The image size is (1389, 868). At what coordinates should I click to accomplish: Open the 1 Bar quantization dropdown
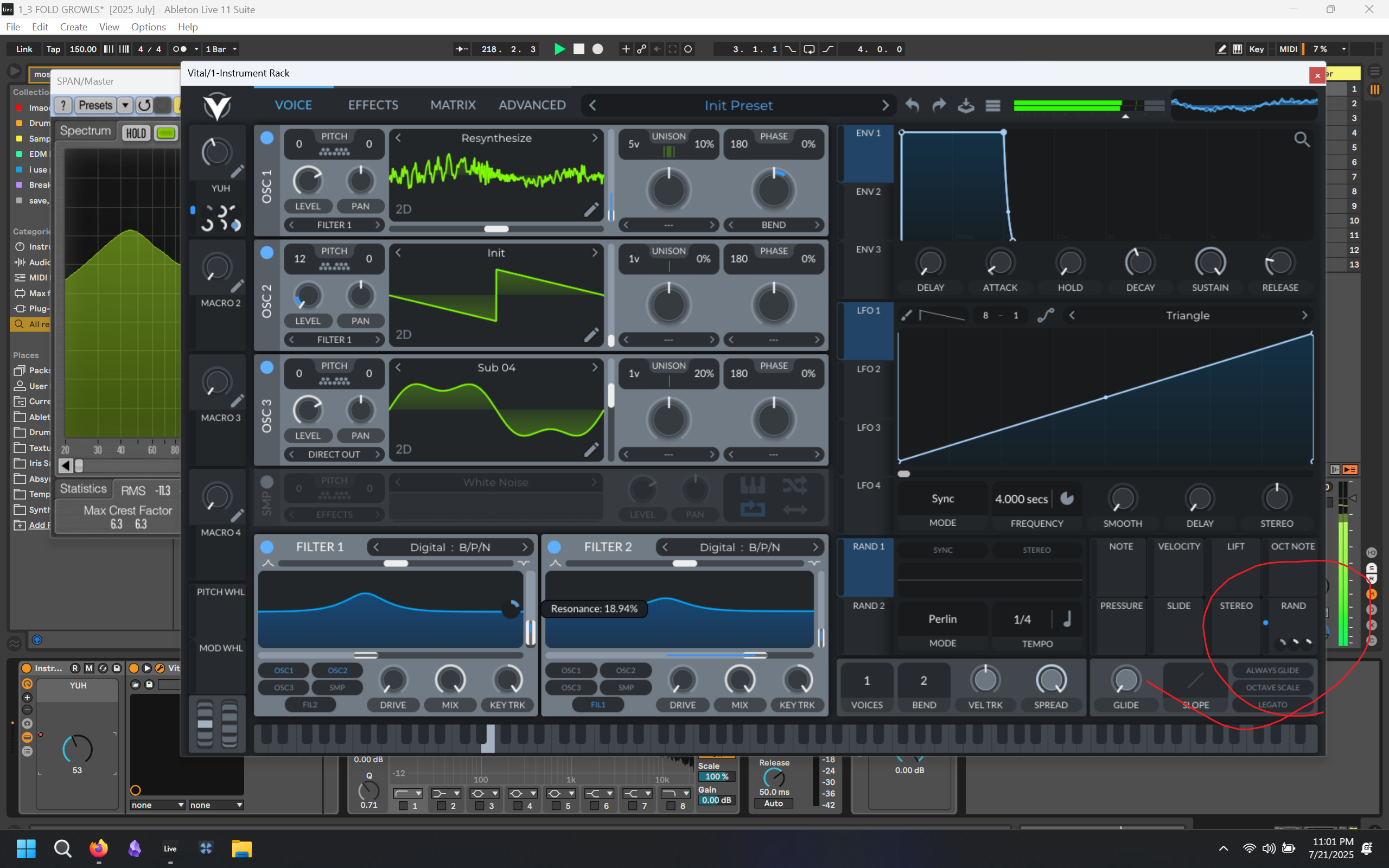(x=220, y=49)
